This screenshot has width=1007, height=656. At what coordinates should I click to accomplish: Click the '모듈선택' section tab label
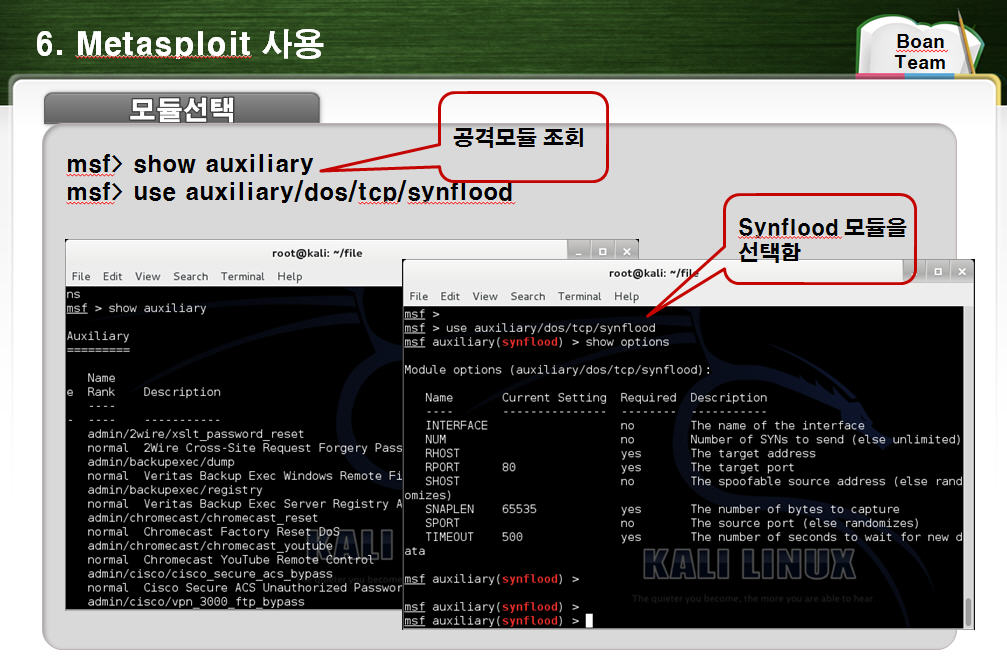tap(182, 109)
